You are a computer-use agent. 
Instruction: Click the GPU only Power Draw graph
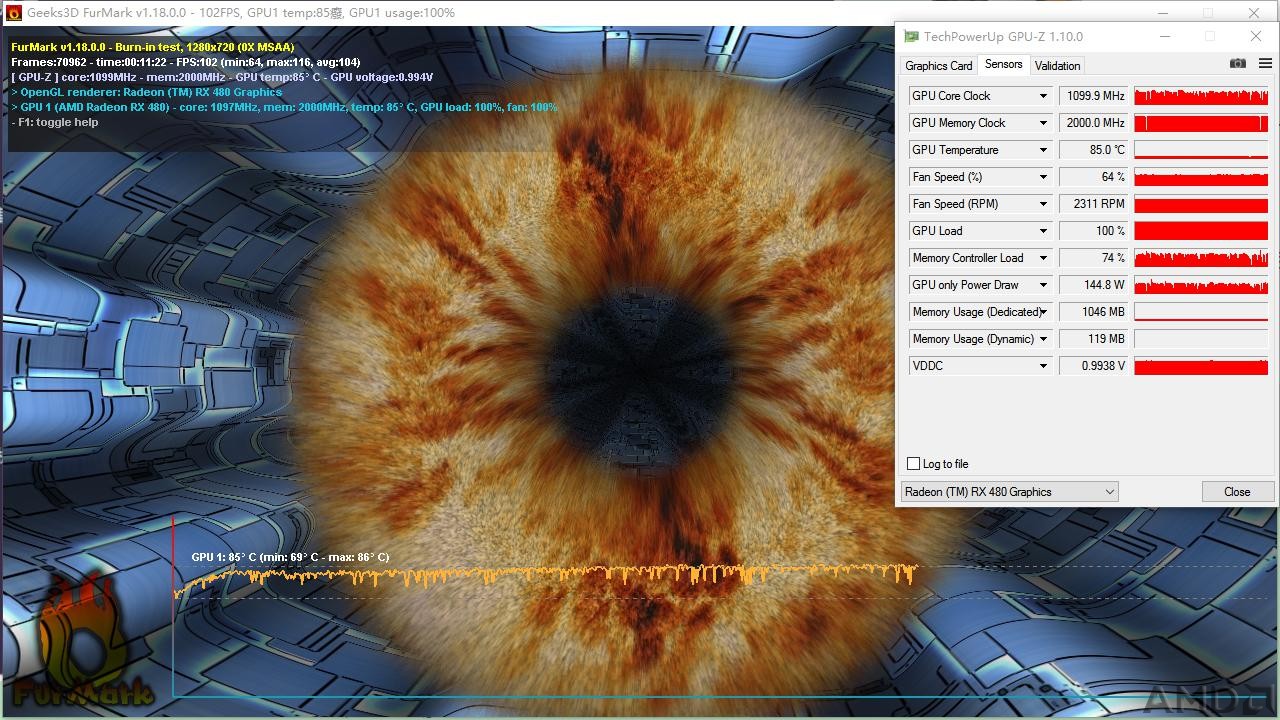tap(1201, 285)
